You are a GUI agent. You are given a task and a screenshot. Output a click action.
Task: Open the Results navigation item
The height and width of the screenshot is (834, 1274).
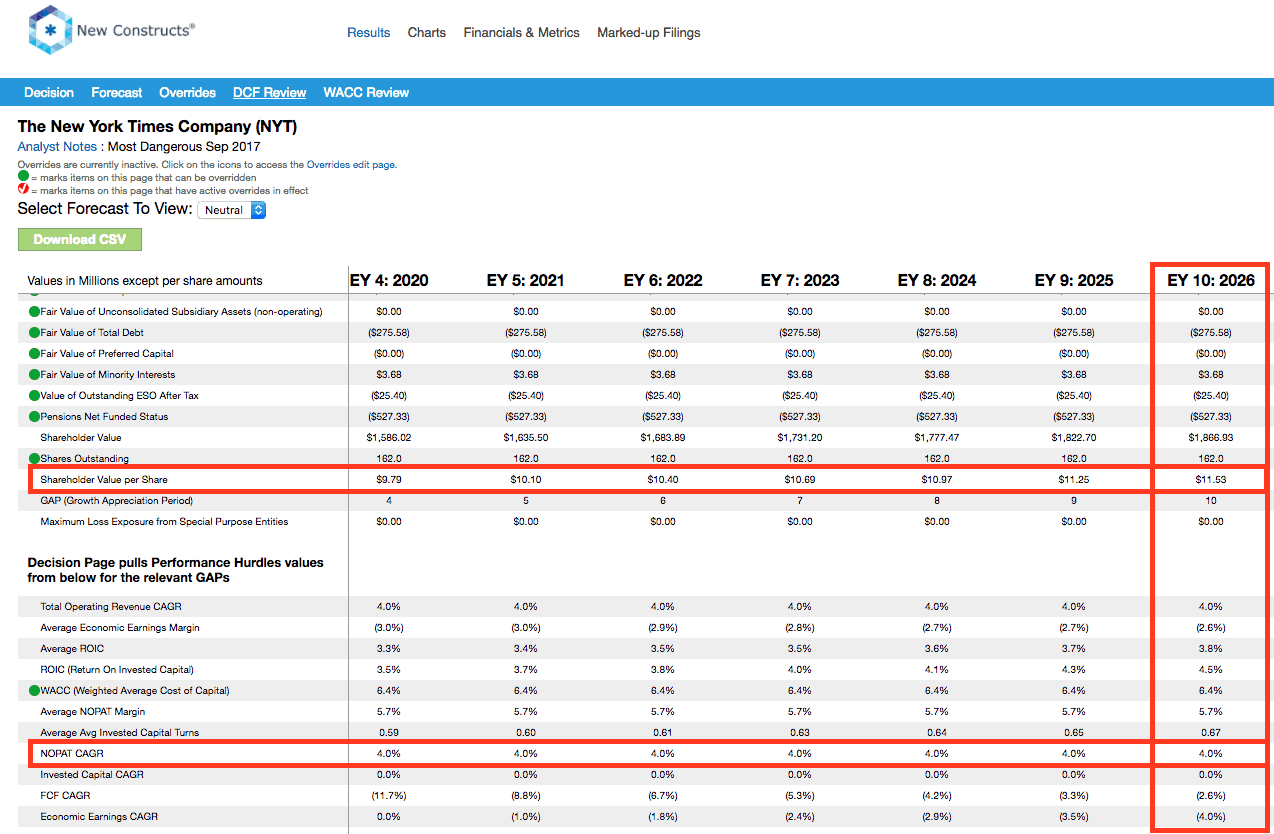pos(368,33)
